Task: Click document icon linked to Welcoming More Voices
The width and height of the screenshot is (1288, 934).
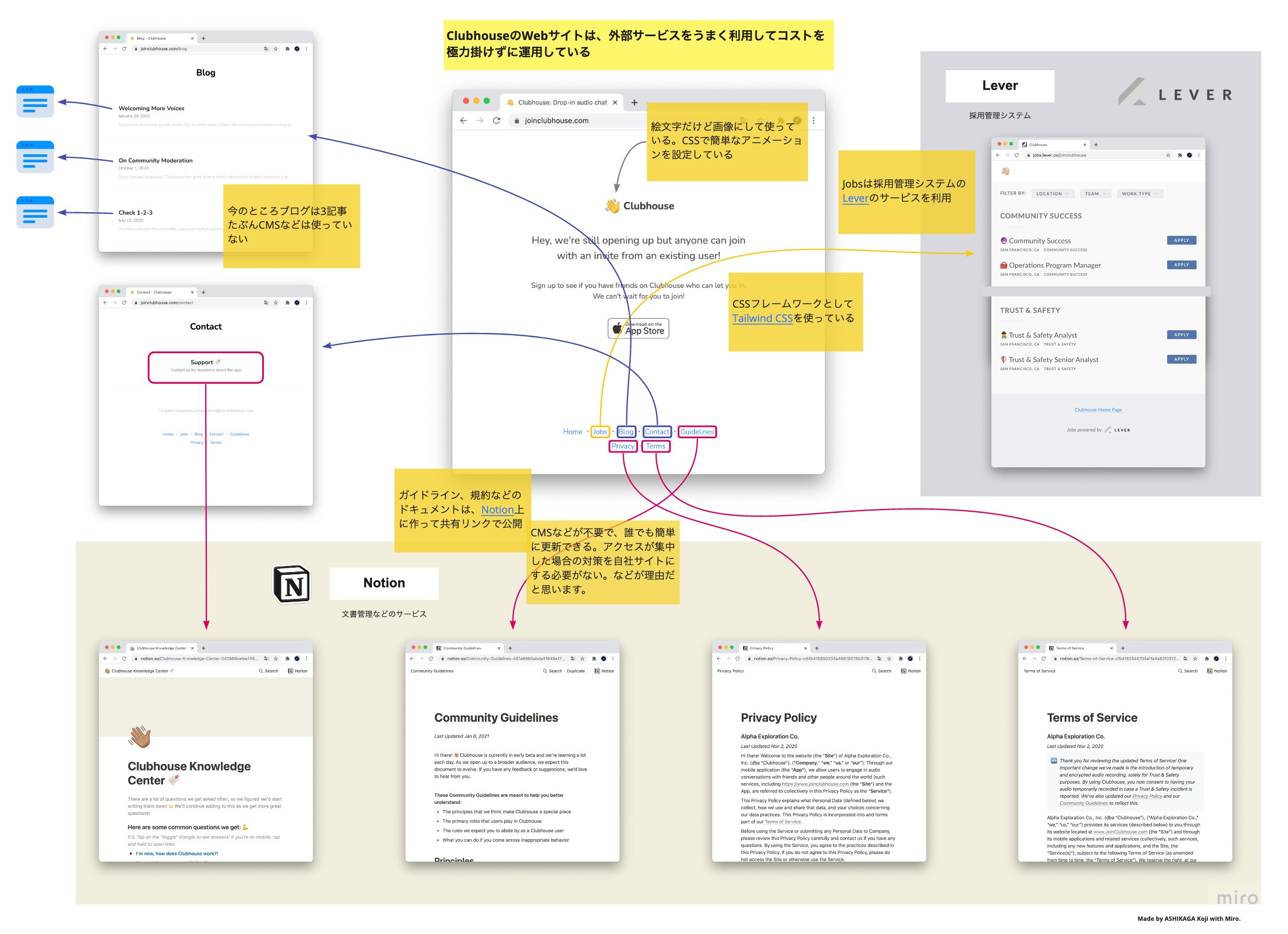Action: [x=35, y=101]
